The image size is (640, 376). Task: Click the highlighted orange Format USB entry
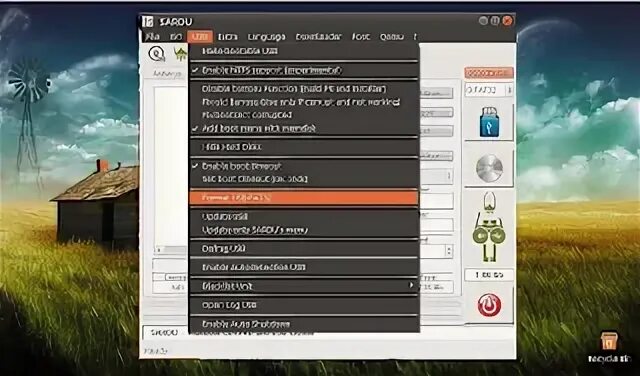pyautogui.click(x=304, y=198)
